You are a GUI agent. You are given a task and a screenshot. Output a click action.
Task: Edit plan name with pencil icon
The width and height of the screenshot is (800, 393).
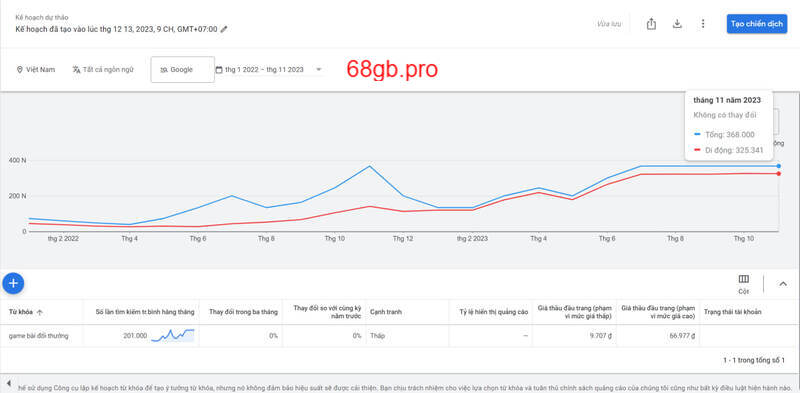point(224,29)
